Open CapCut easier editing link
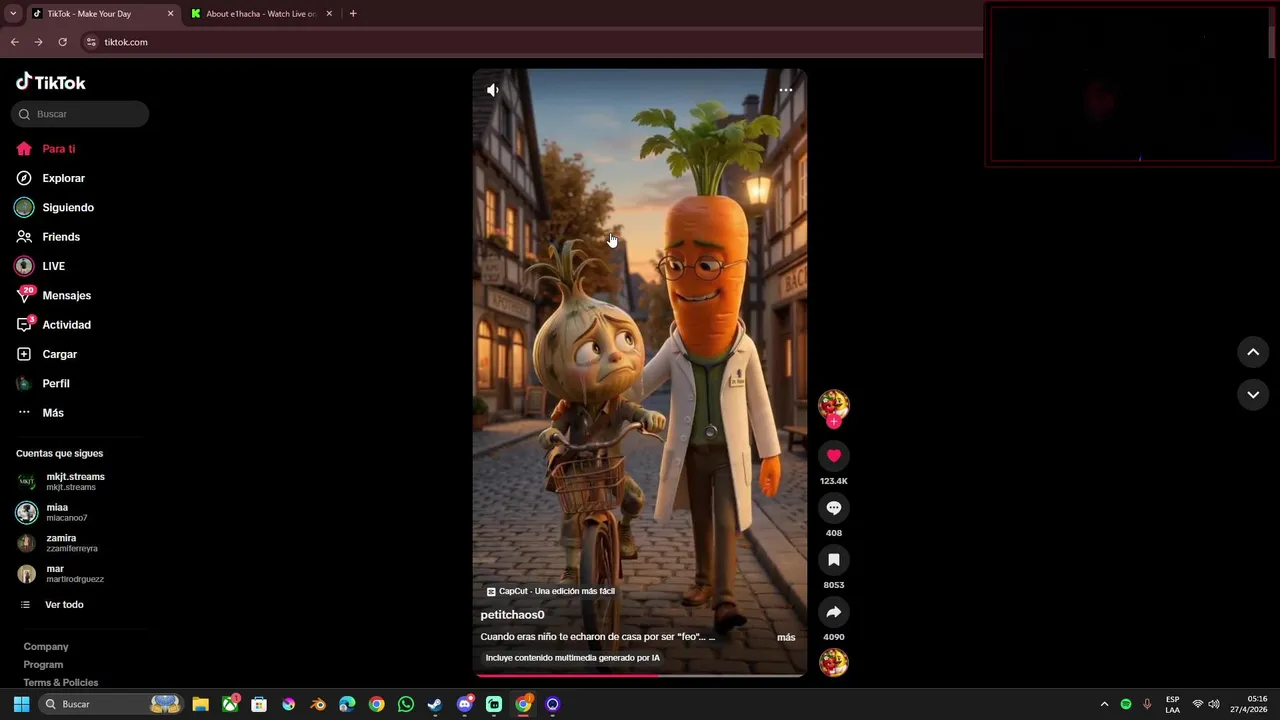The height and width of the screenshot is (720, 1280). (x=550, y=591)
